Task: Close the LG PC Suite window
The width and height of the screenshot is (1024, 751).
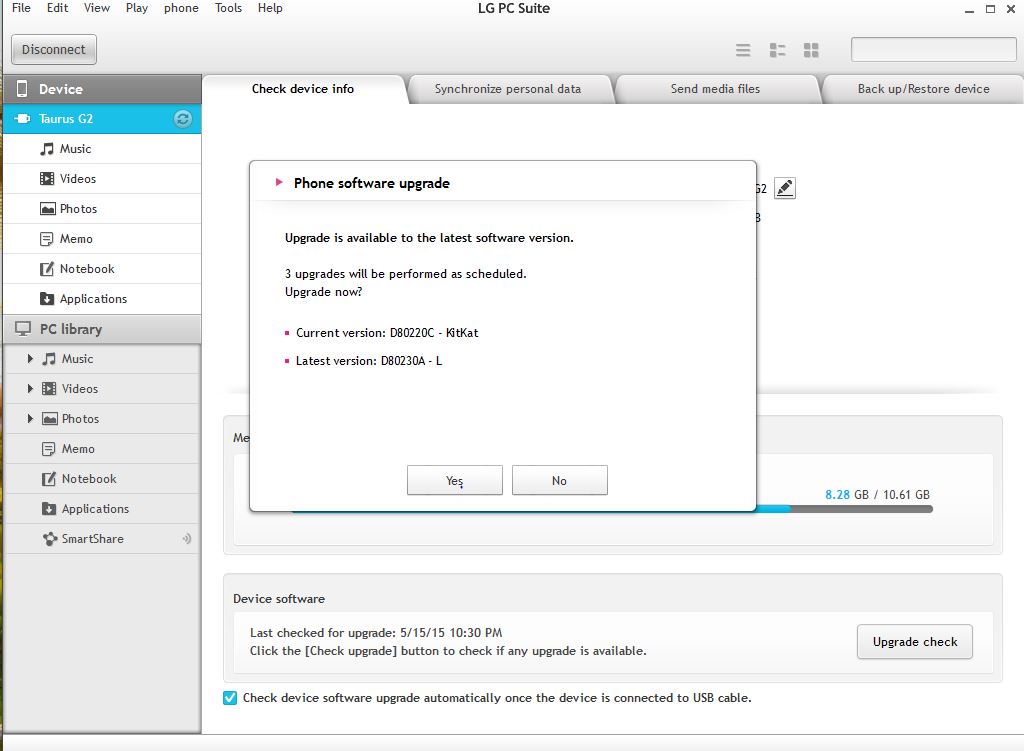Action: tap(1011, 9)
